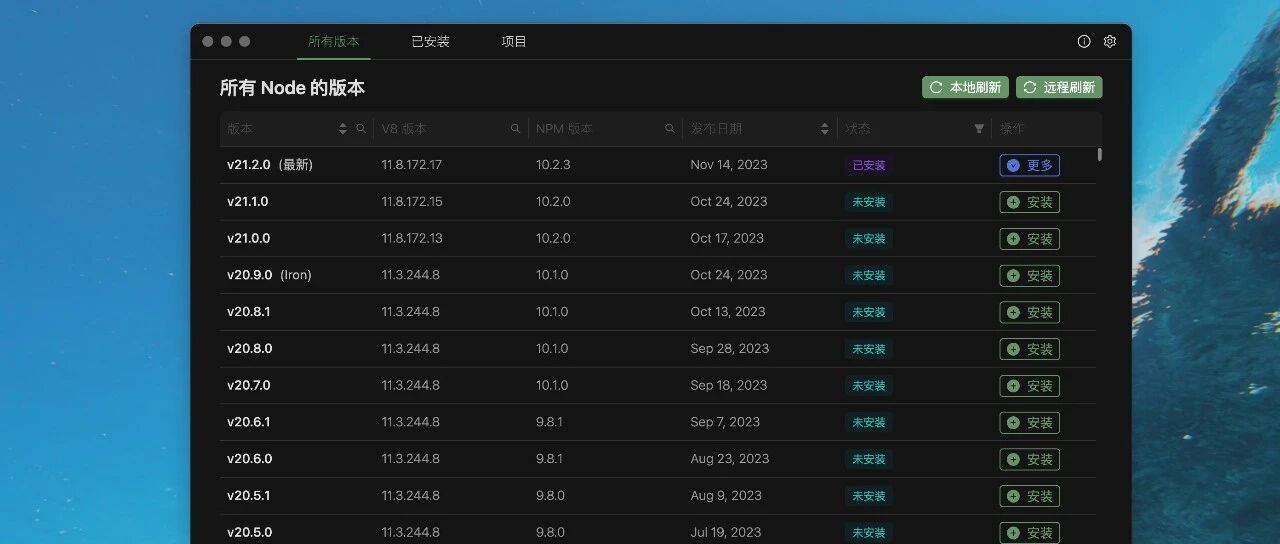Click date Sep 7, 2023
1280x544 pixels.
click(725, 422)
